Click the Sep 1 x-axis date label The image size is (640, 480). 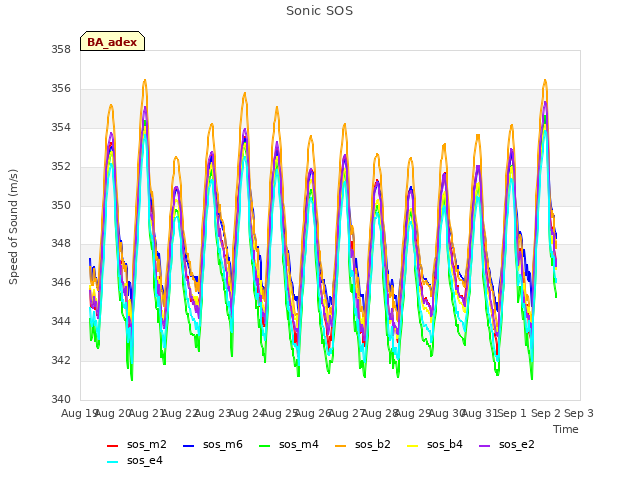click(x=513, y=413)
